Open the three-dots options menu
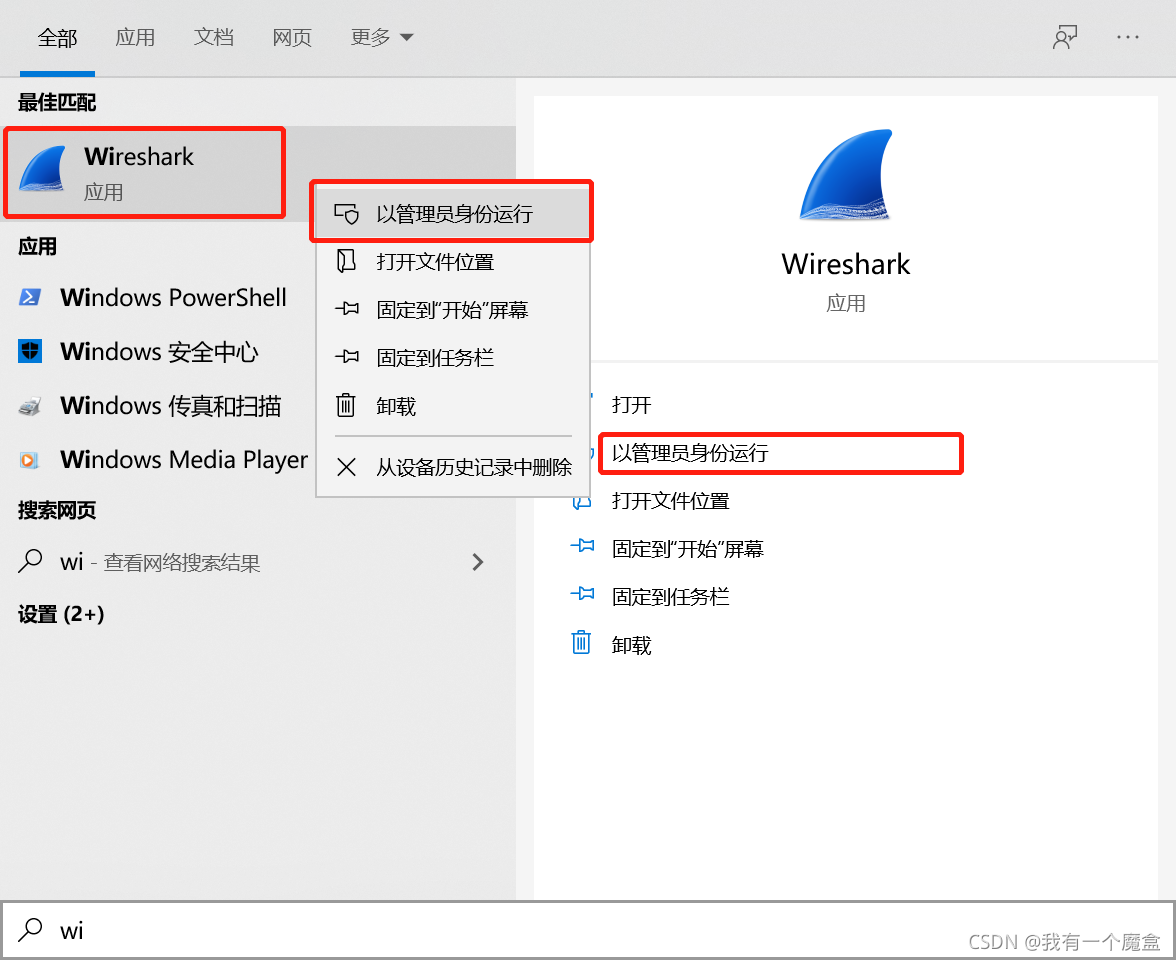 1127,37
